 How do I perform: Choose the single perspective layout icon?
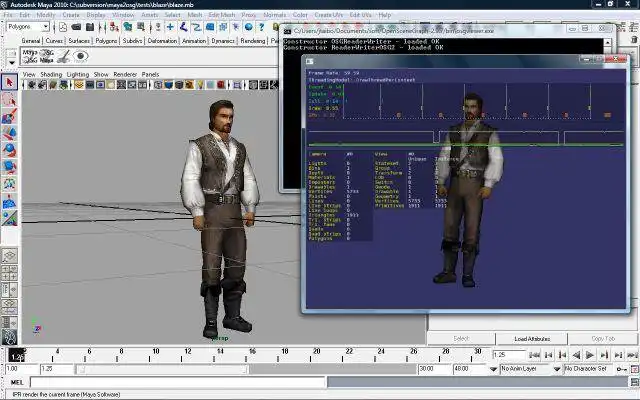click(9, 255)
